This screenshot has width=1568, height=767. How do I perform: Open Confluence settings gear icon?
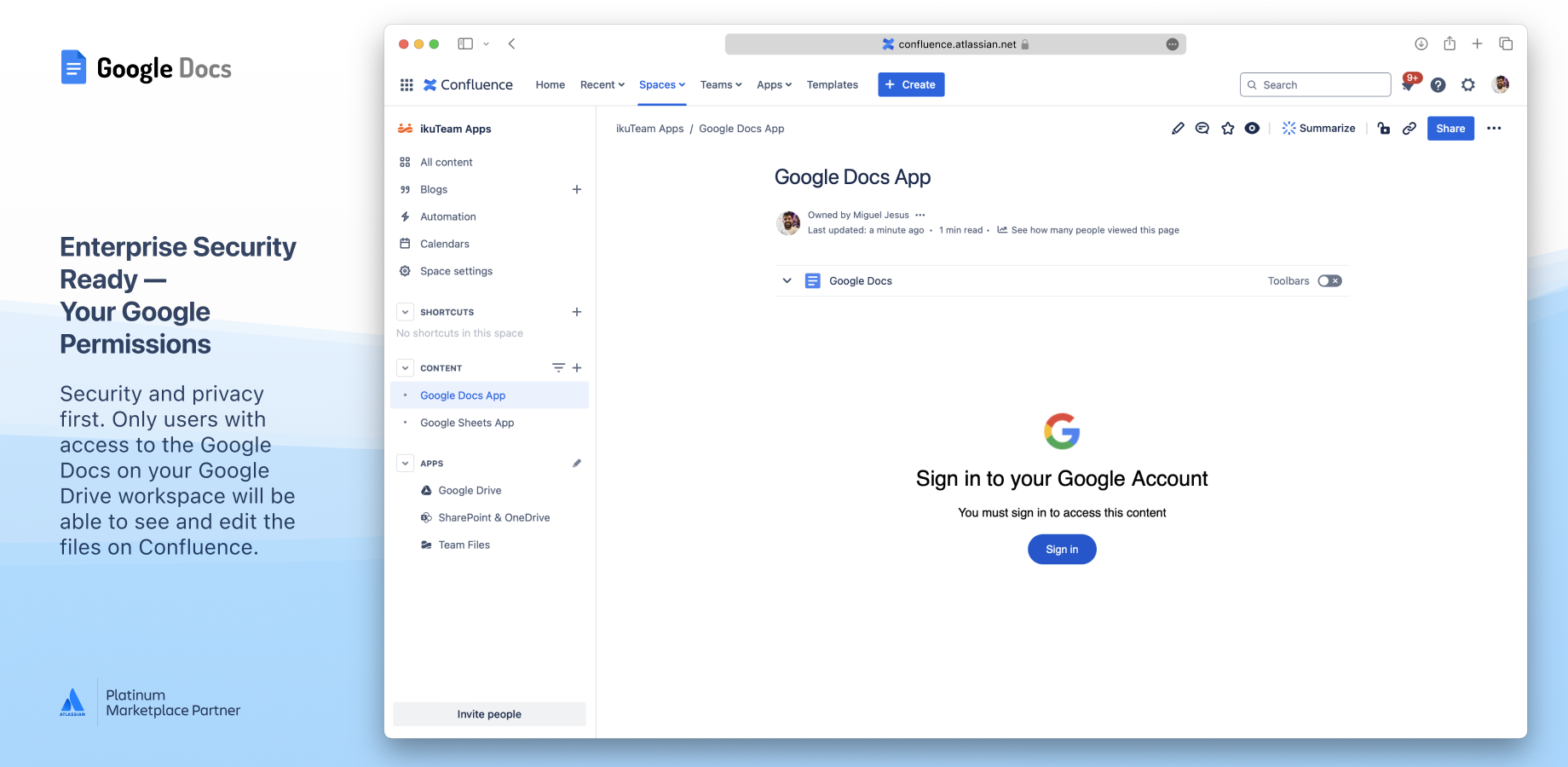coord(1467,84)
